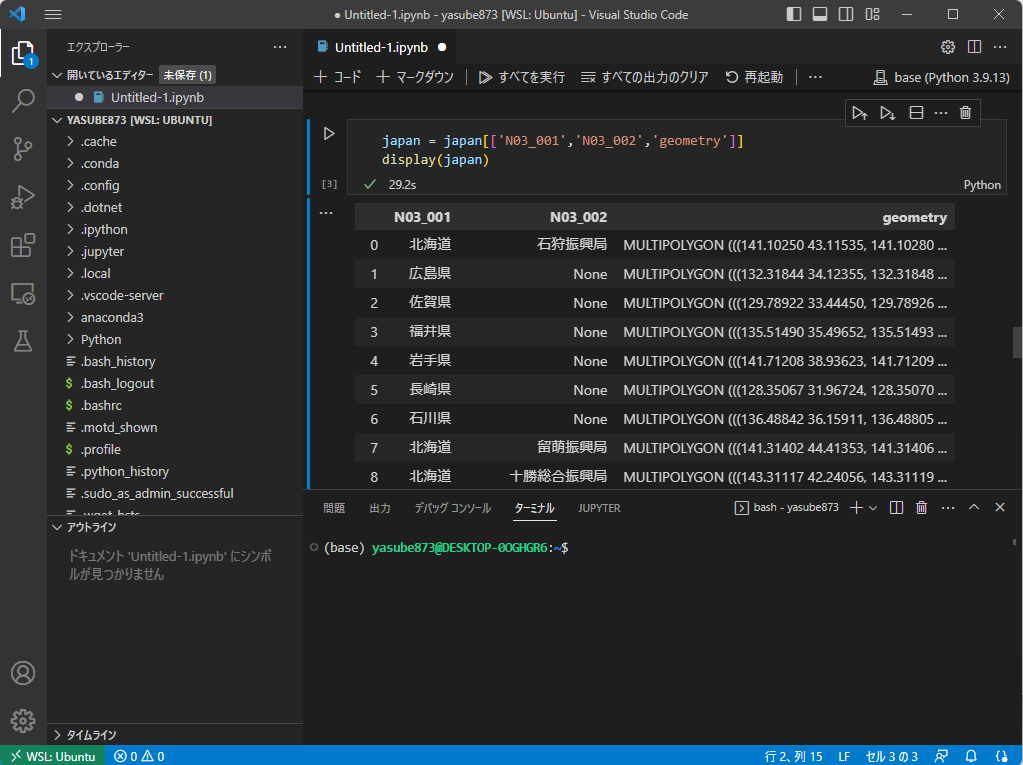Collapse the outline section
This screenshot has height=765, width=1023.
tap(57, 527)
